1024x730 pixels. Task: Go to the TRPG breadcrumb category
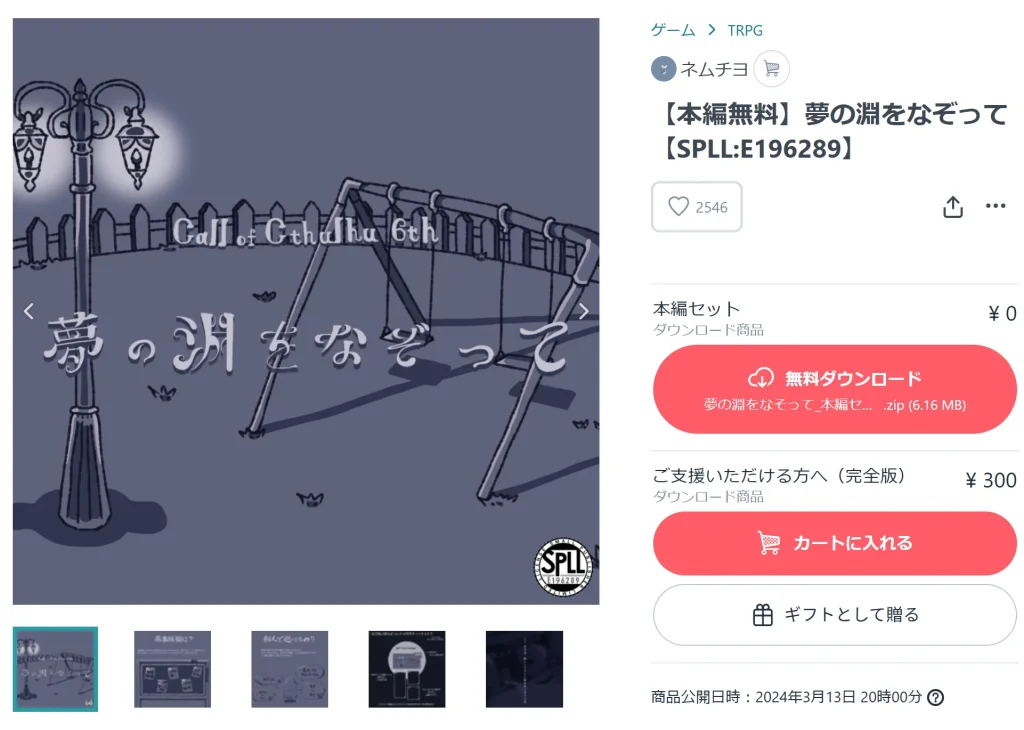pos(745,30)
